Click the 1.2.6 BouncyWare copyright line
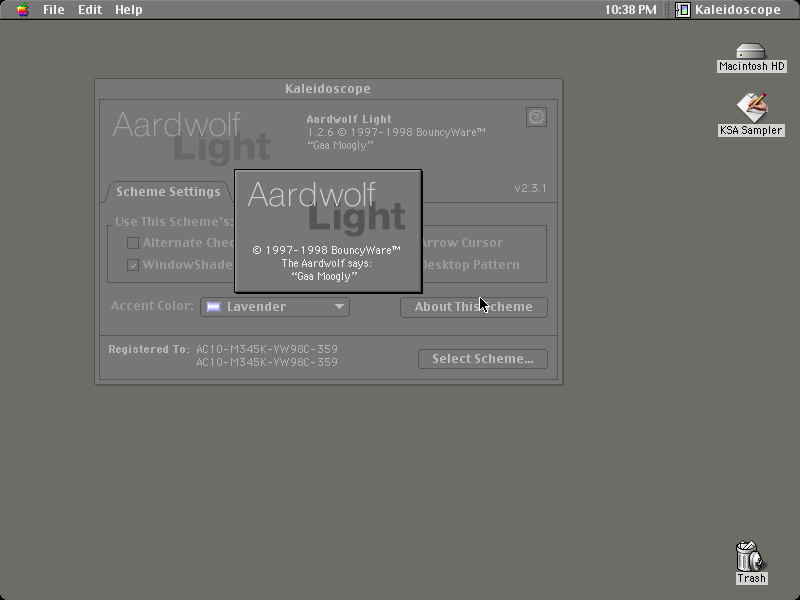 pos(396,133)
